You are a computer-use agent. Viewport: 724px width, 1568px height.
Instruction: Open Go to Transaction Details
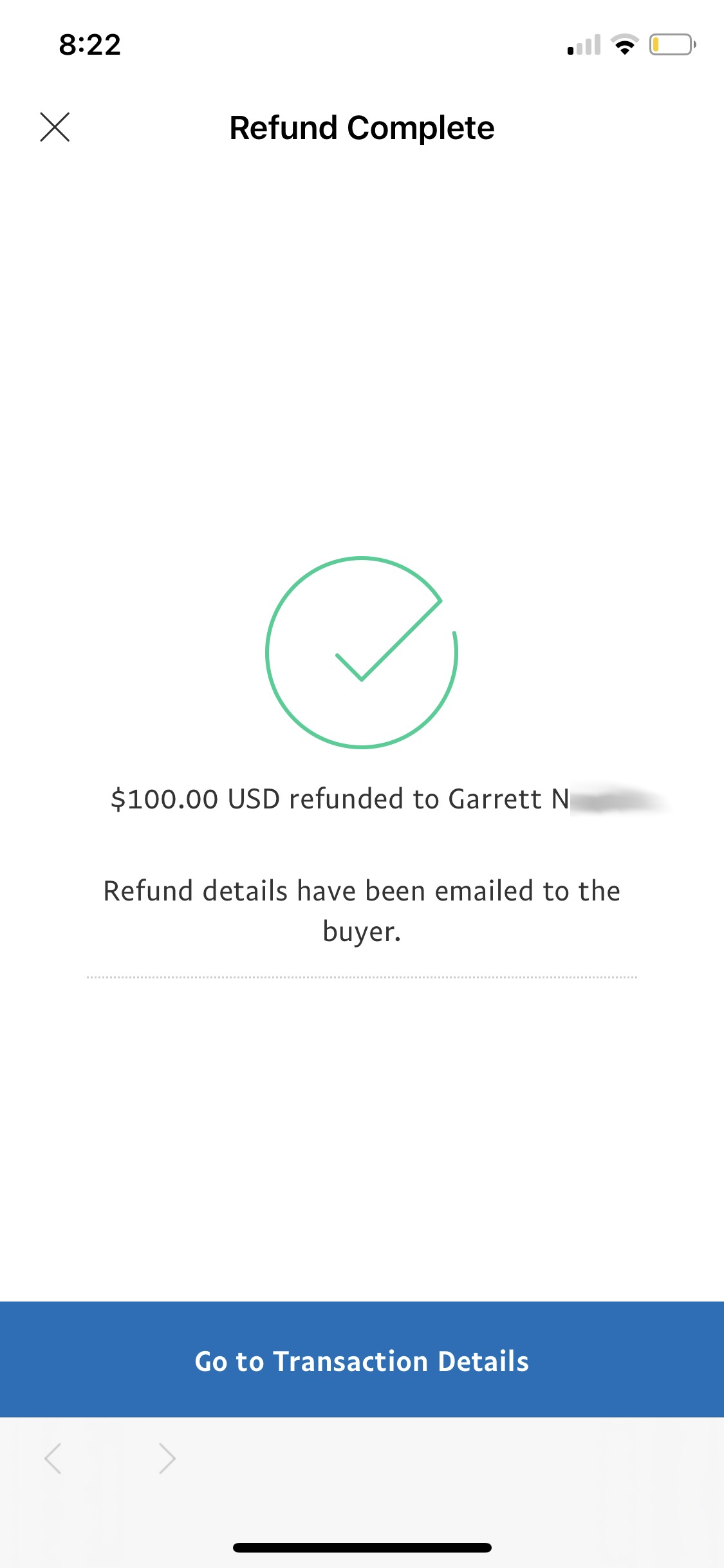(362, 1359)
